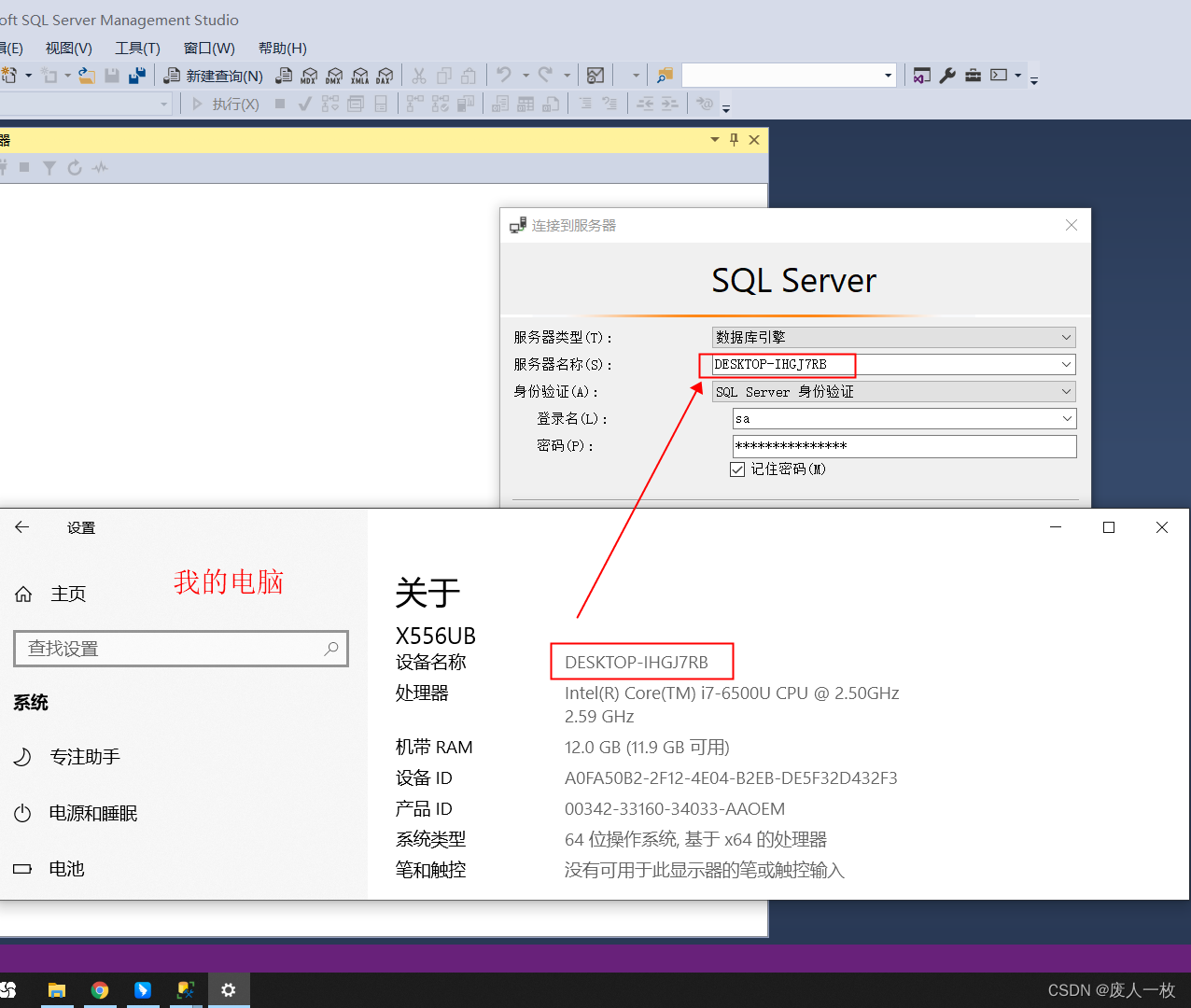
Task: Click the wrench properties icon
Action: tap(947, 76)
